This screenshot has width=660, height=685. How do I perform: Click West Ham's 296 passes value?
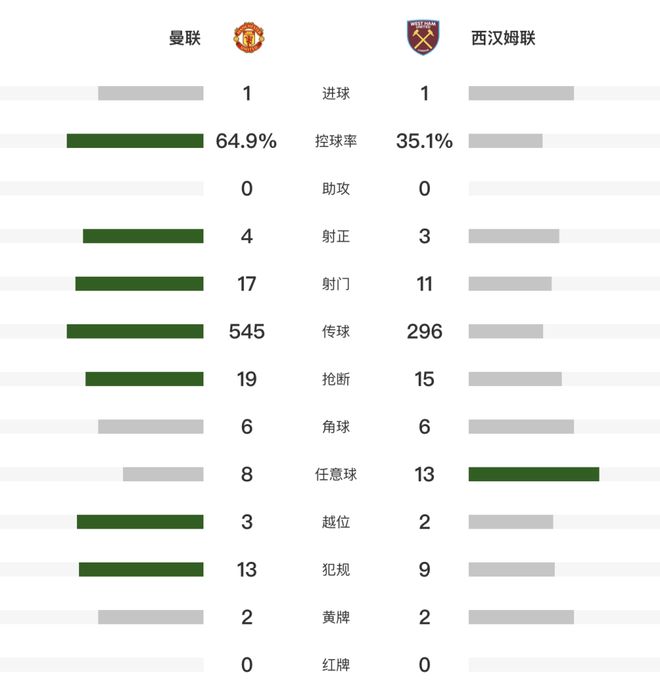point(424,331)
